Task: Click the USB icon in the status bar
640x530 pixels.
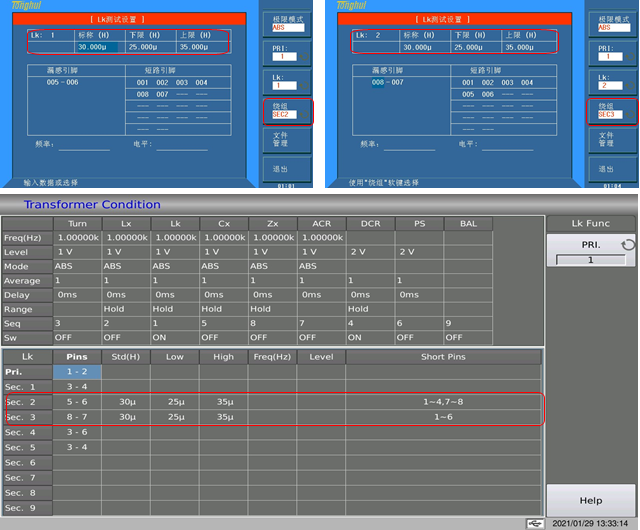Action: tap(535, 523)
